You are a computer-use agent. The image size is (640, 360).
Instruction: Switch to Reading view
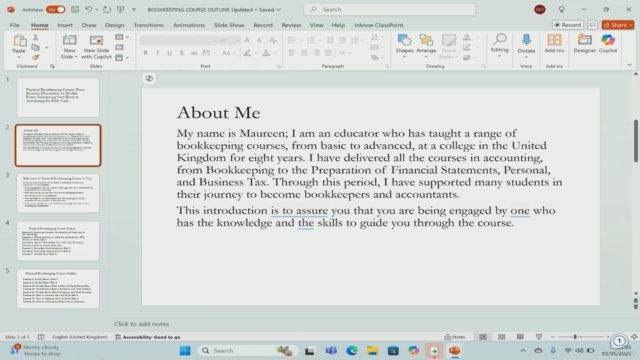coord(520,337)
